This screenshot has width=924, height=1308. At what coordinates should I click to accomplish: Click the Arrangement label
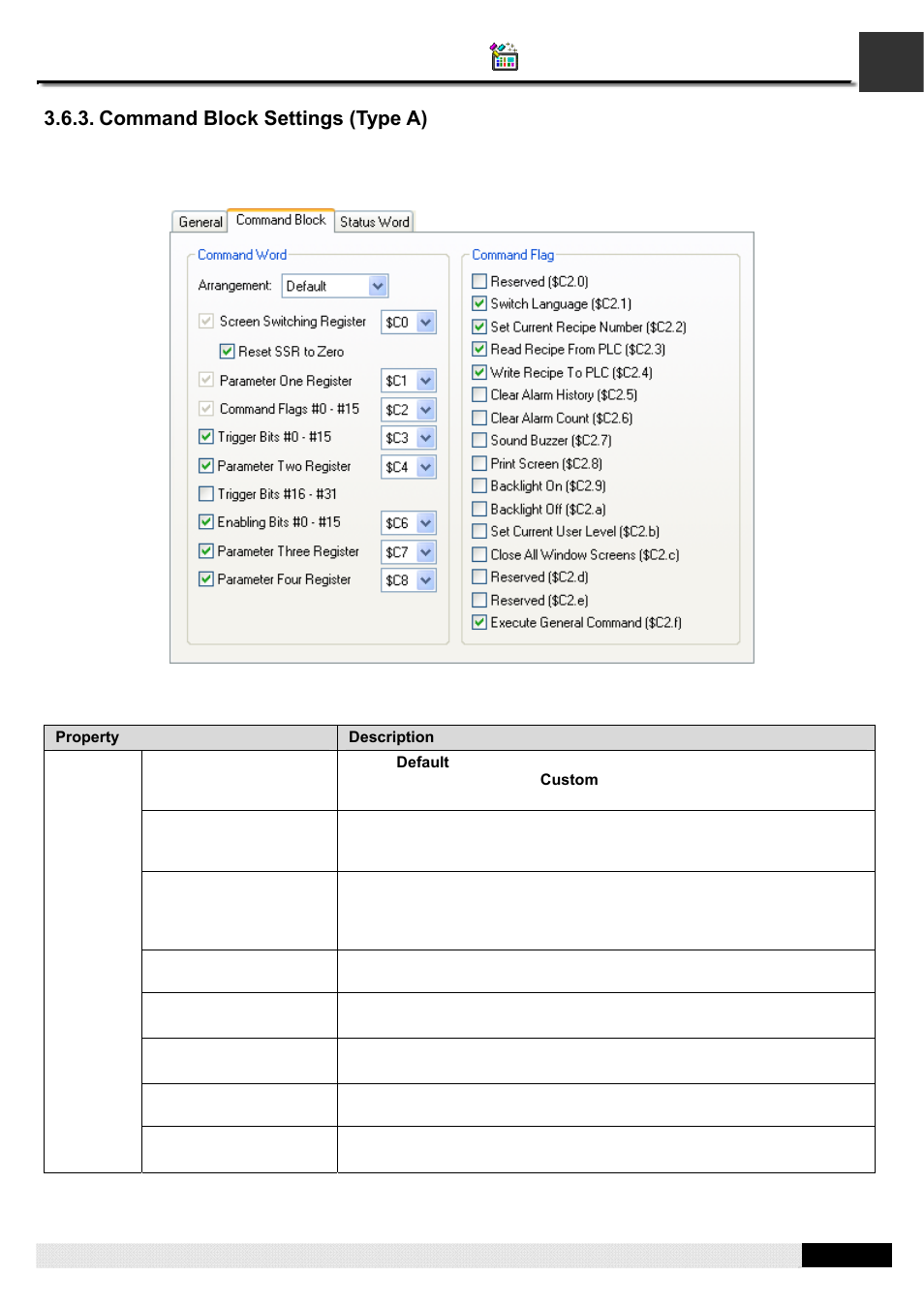pos(234,286)
